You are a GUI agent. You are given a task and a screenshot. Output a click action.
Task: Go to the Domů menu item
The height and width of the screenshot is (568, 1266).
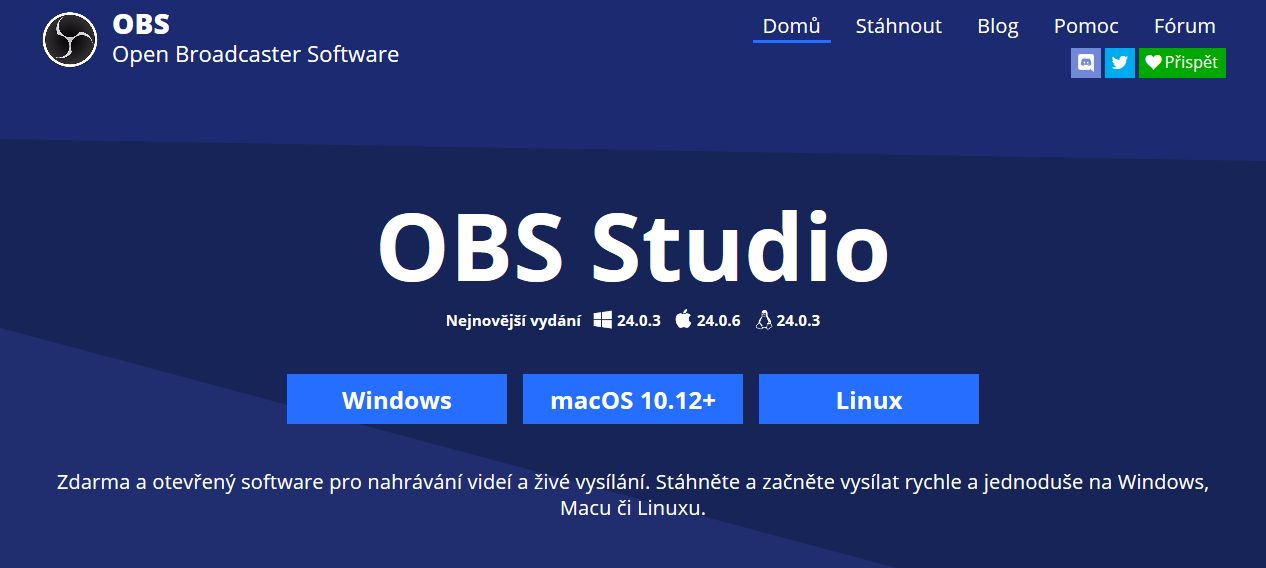click(792, 26)
